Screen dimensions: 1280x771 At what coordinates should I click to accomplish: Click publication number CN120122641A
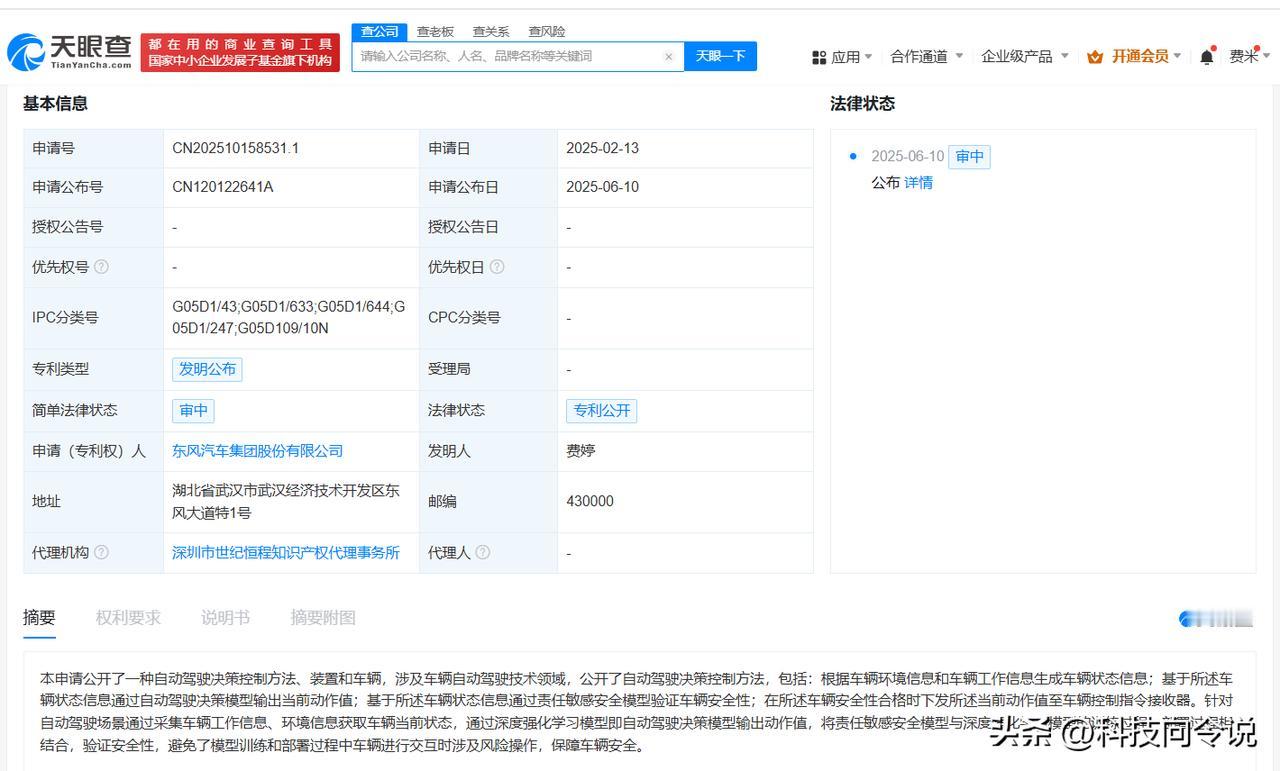click(222, 187)
